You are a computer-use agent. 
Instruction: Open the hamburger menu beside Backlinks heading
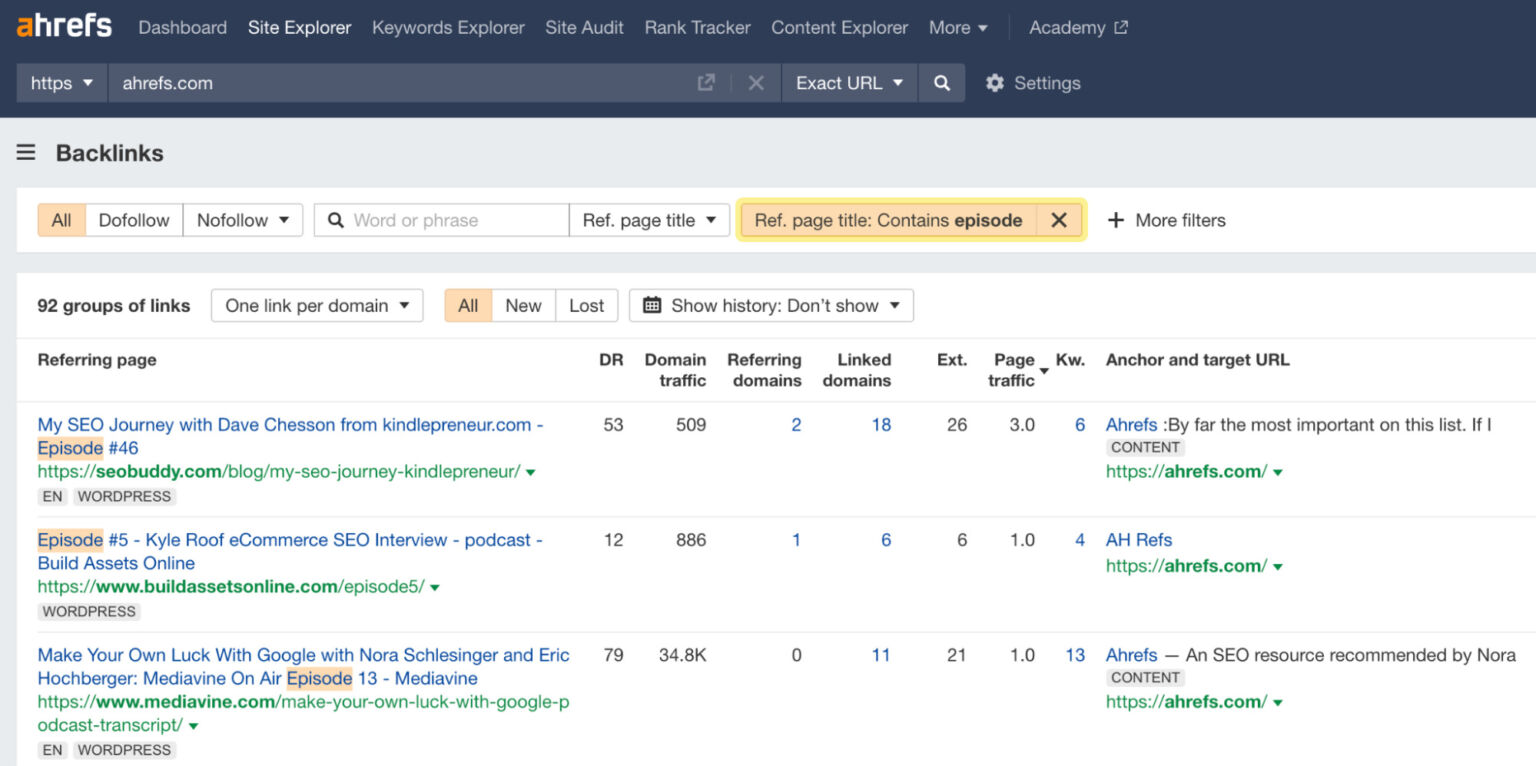25,153
